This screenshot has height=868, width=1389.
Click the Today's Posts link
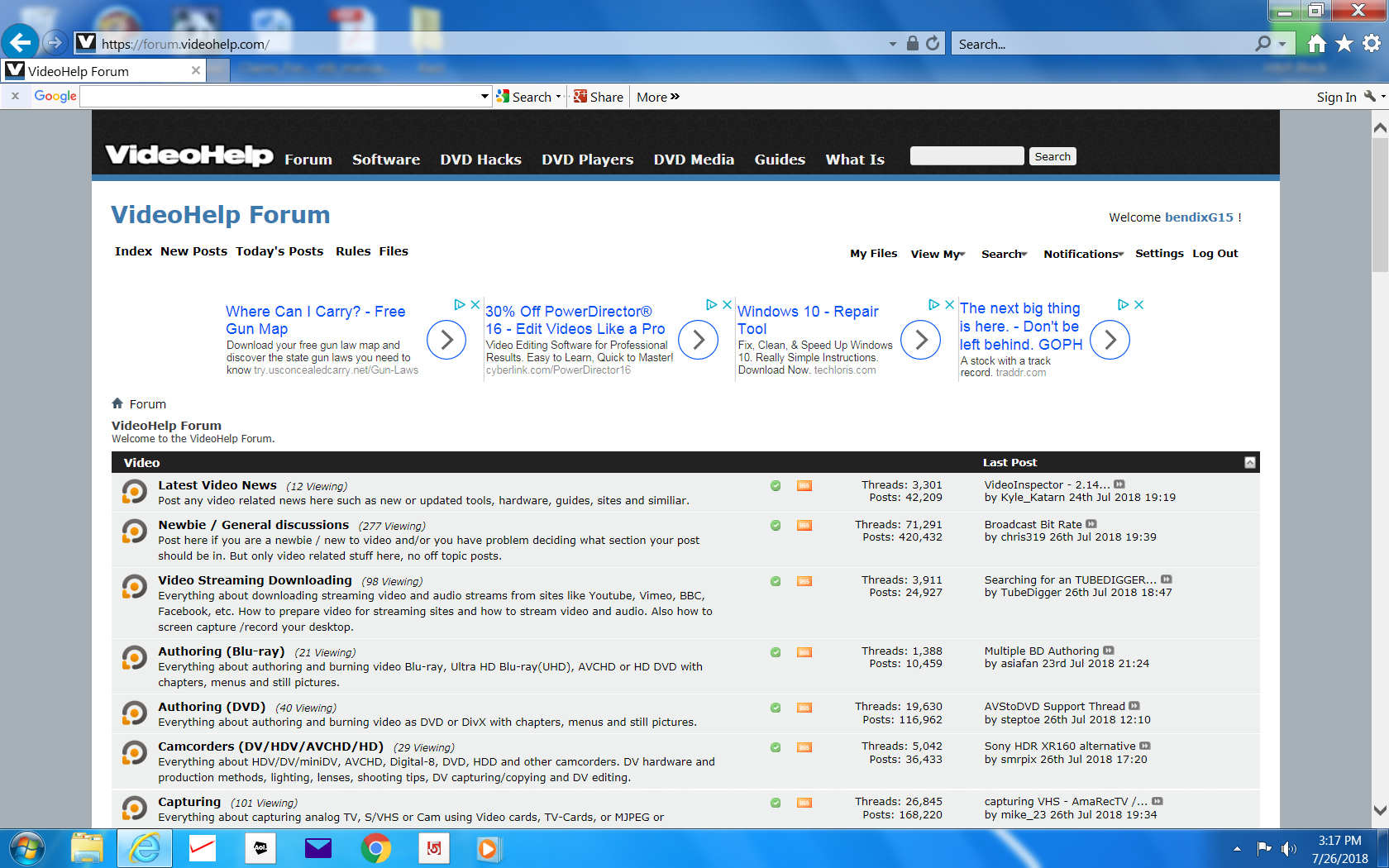pos(279,251)
